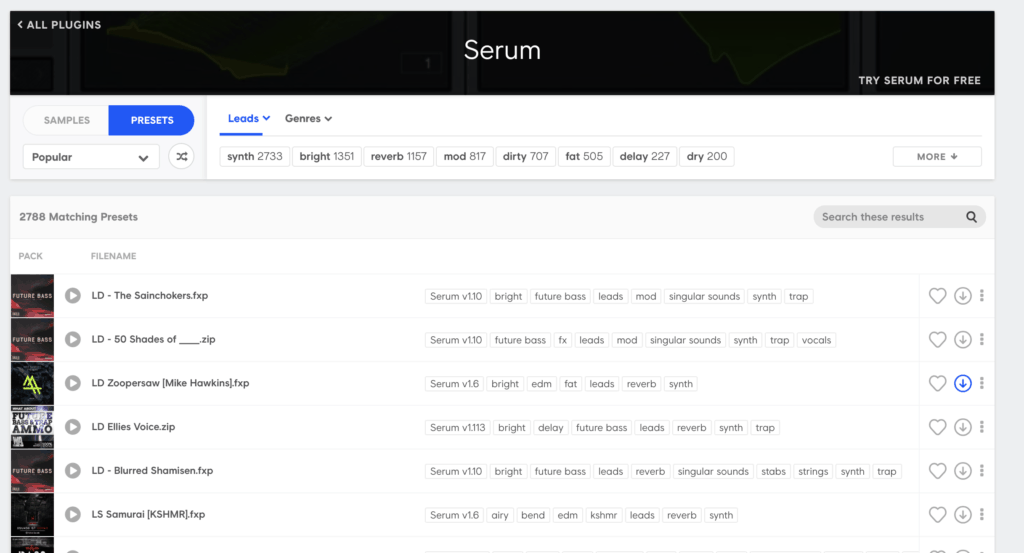Image resolution: width=1024 pixels, height=553 pixels.
Task: Play preview of LD - Blurred Shamisen.fxp
Action: pos(72,471)
